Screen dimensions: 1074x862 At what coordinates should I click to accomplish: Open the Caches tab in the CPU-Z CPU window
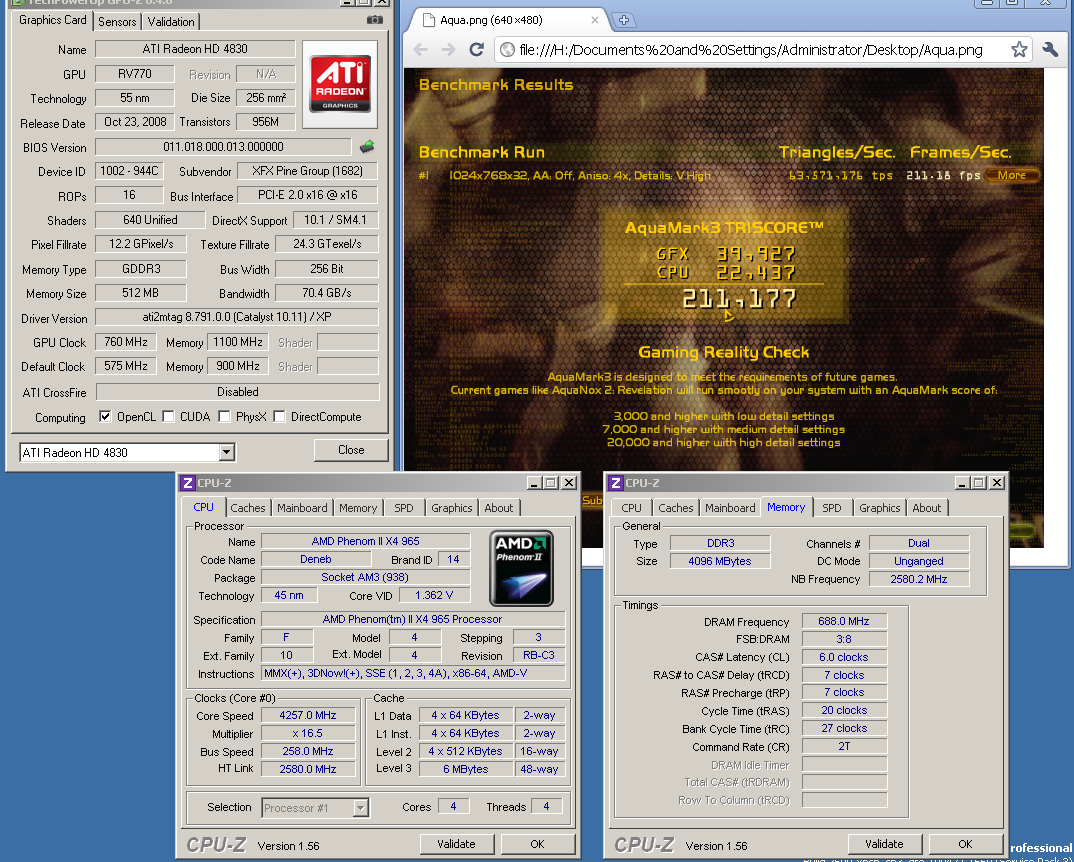(x=247, y=508)
